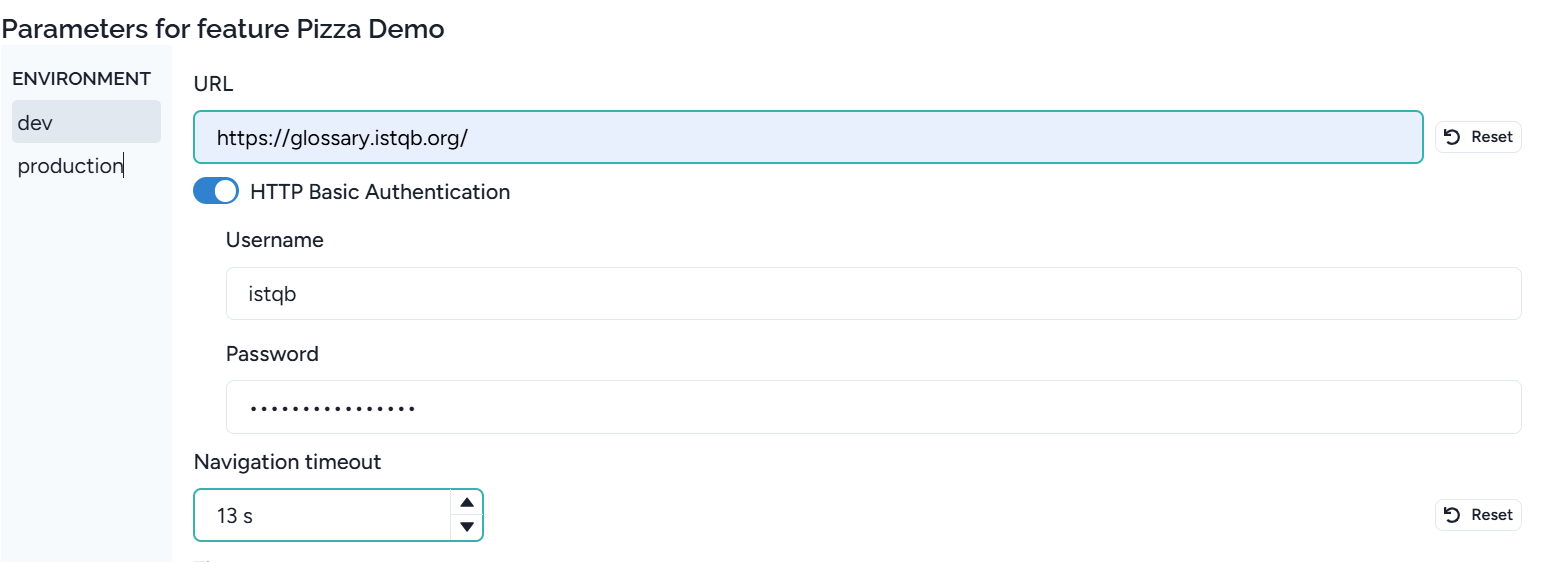Decrease navigation timeout with the down arrow
1543x562 pixels.
(x=466, y=527)
